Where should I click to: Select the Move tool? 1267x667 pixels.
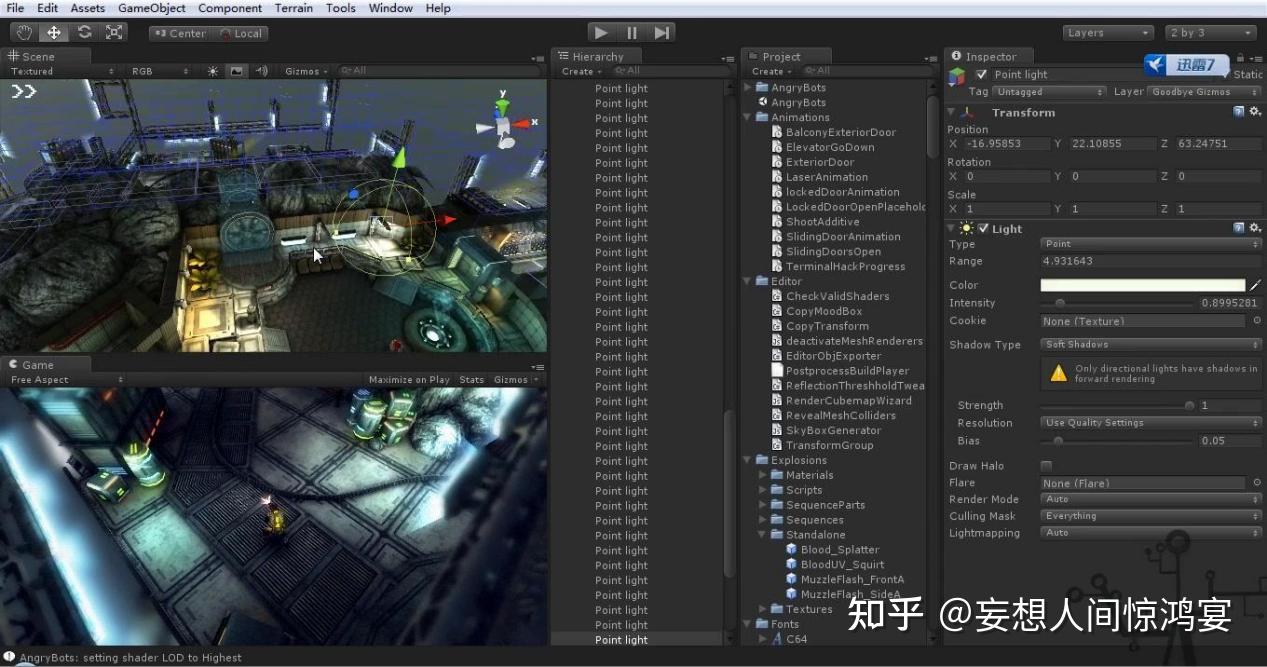(x=53, y=31)
